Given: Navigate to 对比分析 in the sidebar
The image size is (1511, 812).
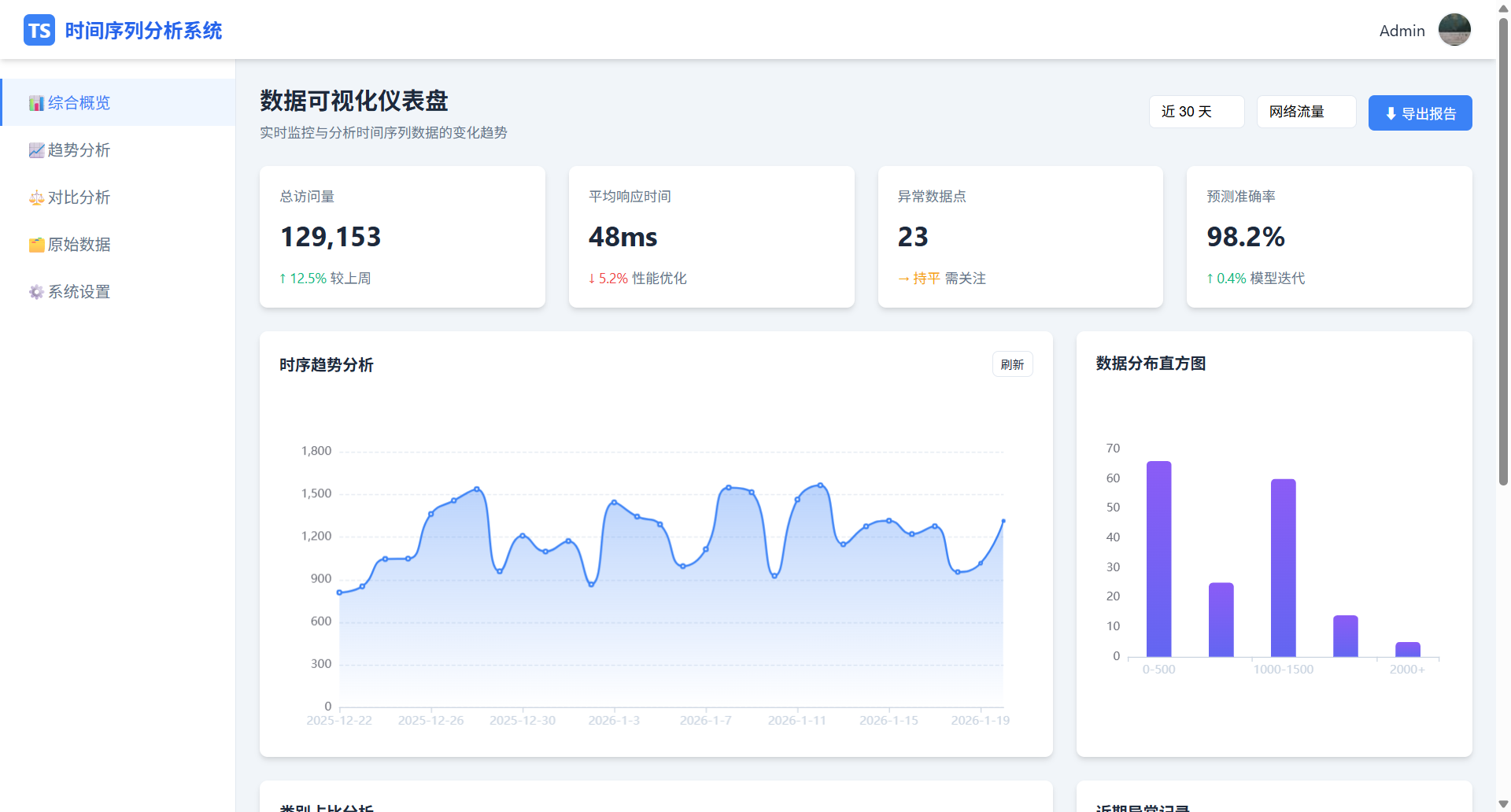Looking at the screenshot, I should pyautogui.click(x=78, y=197).
